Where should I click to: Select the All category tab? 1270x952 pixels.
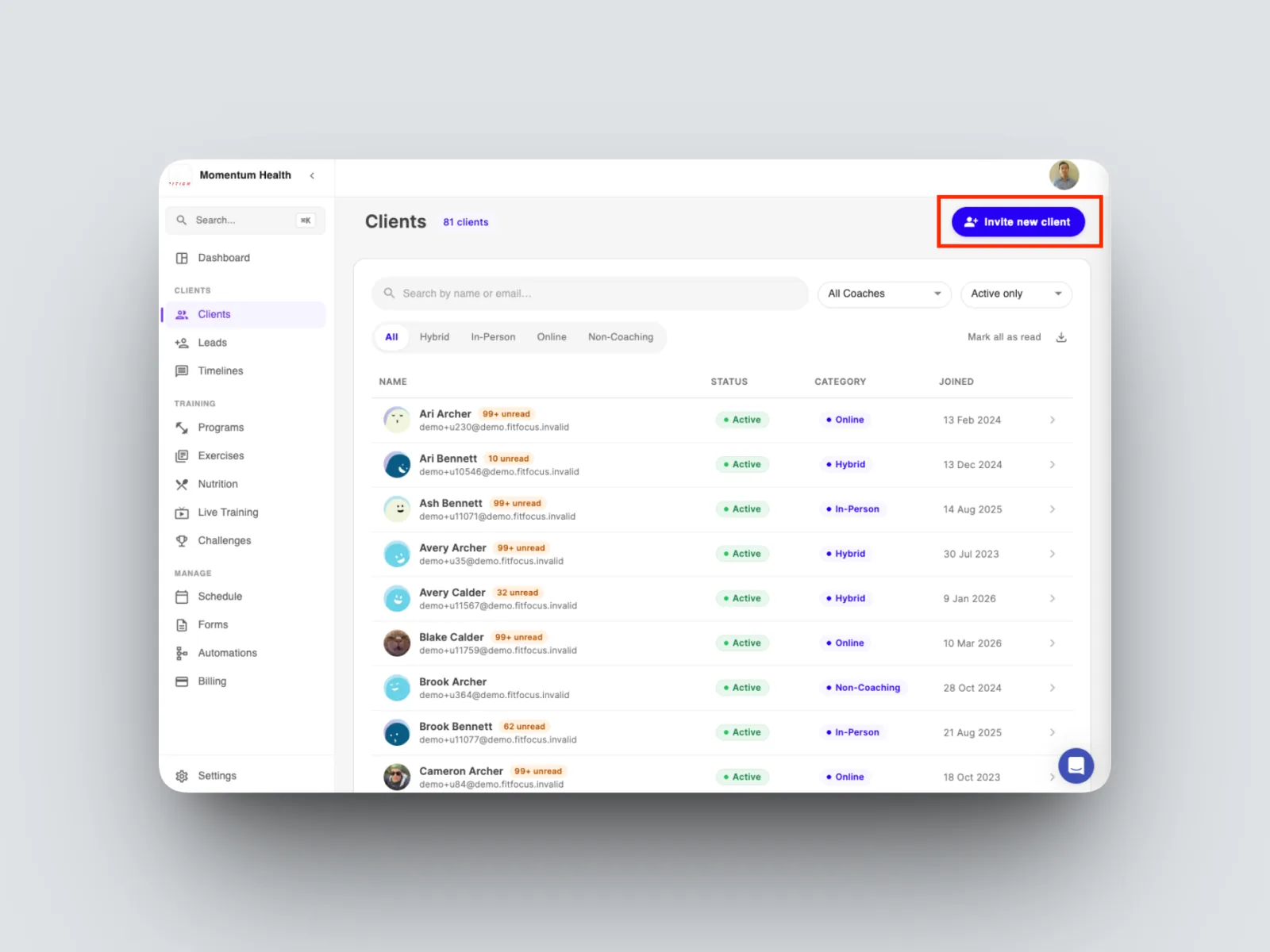tap(391, 337)
